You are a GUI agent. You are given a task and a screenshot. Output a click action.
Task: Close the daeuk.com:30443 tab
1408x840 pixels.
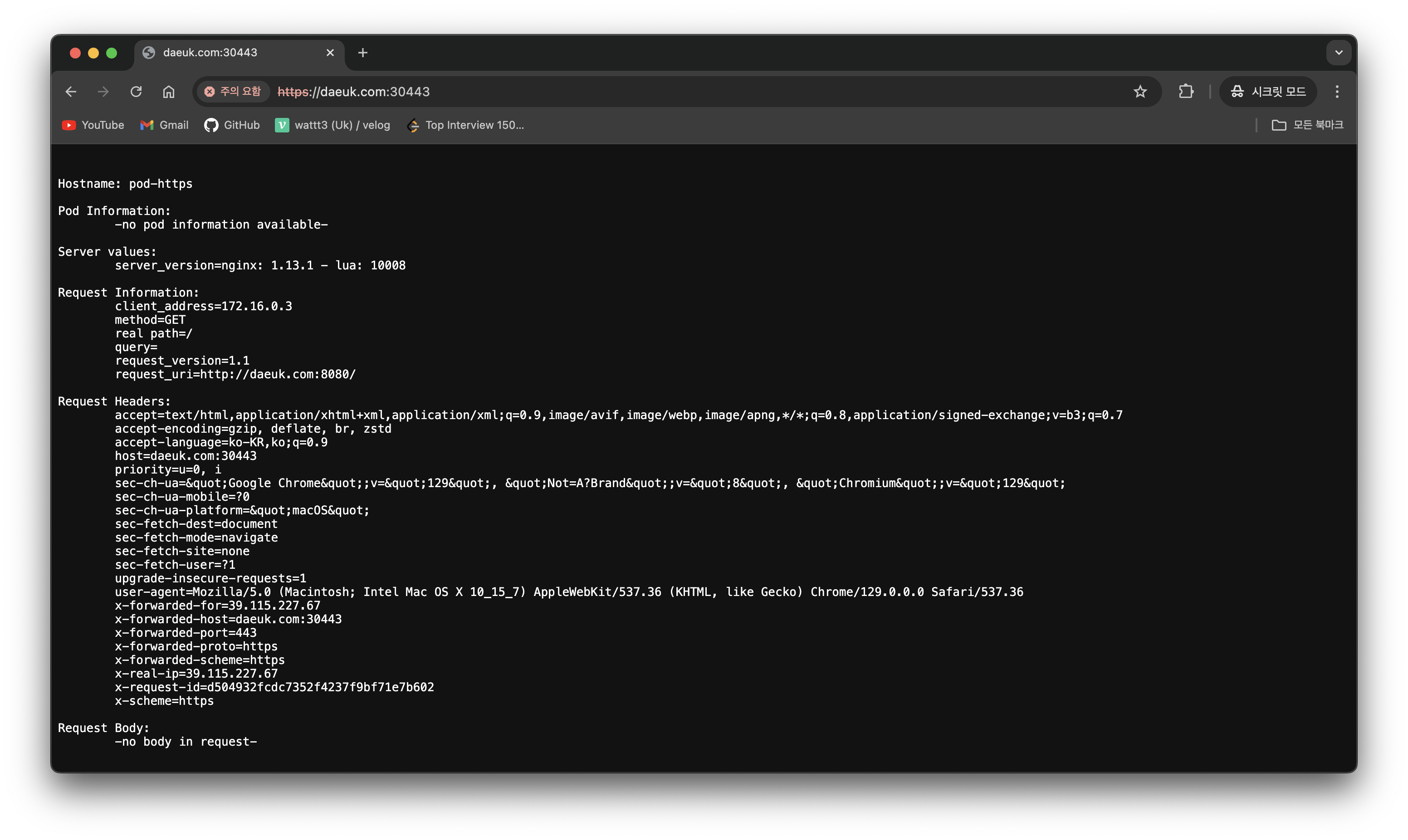(331, 53)
